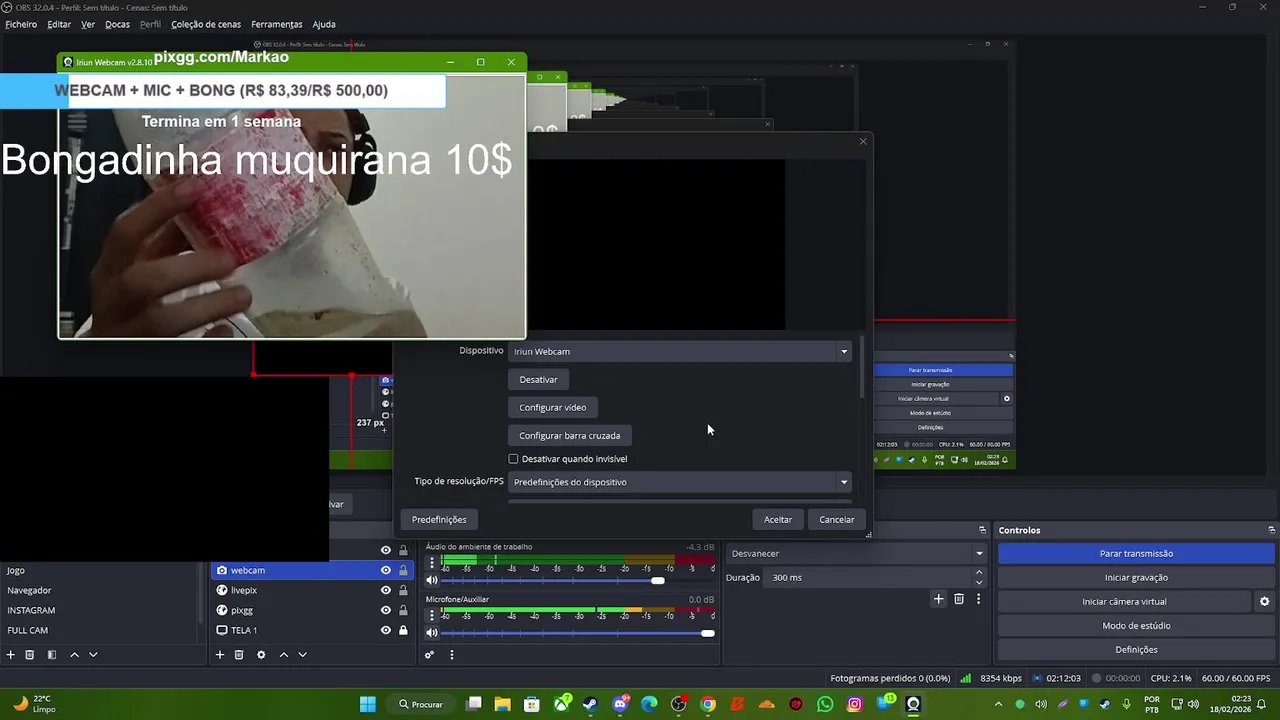Move the selected scene up
1280x720 pixels.
pos(74,655)
